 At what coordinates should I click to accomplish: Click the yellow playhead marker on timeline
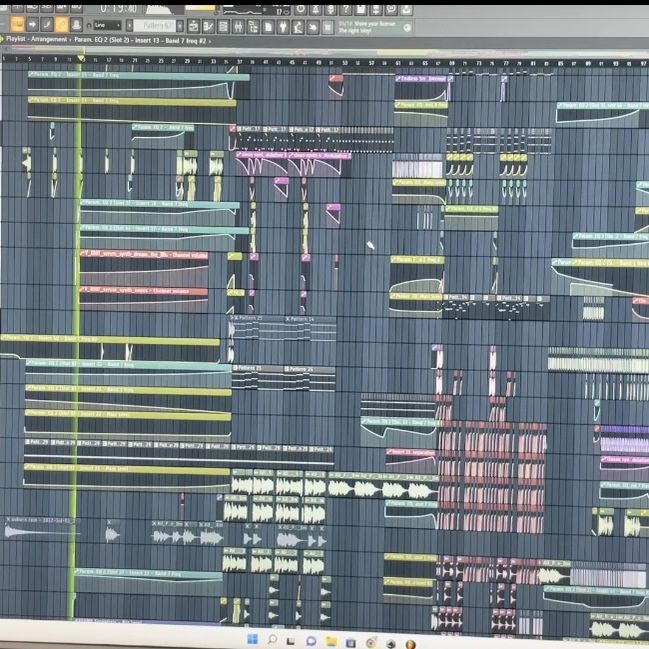pyautogui.click(x=81, y=59)
